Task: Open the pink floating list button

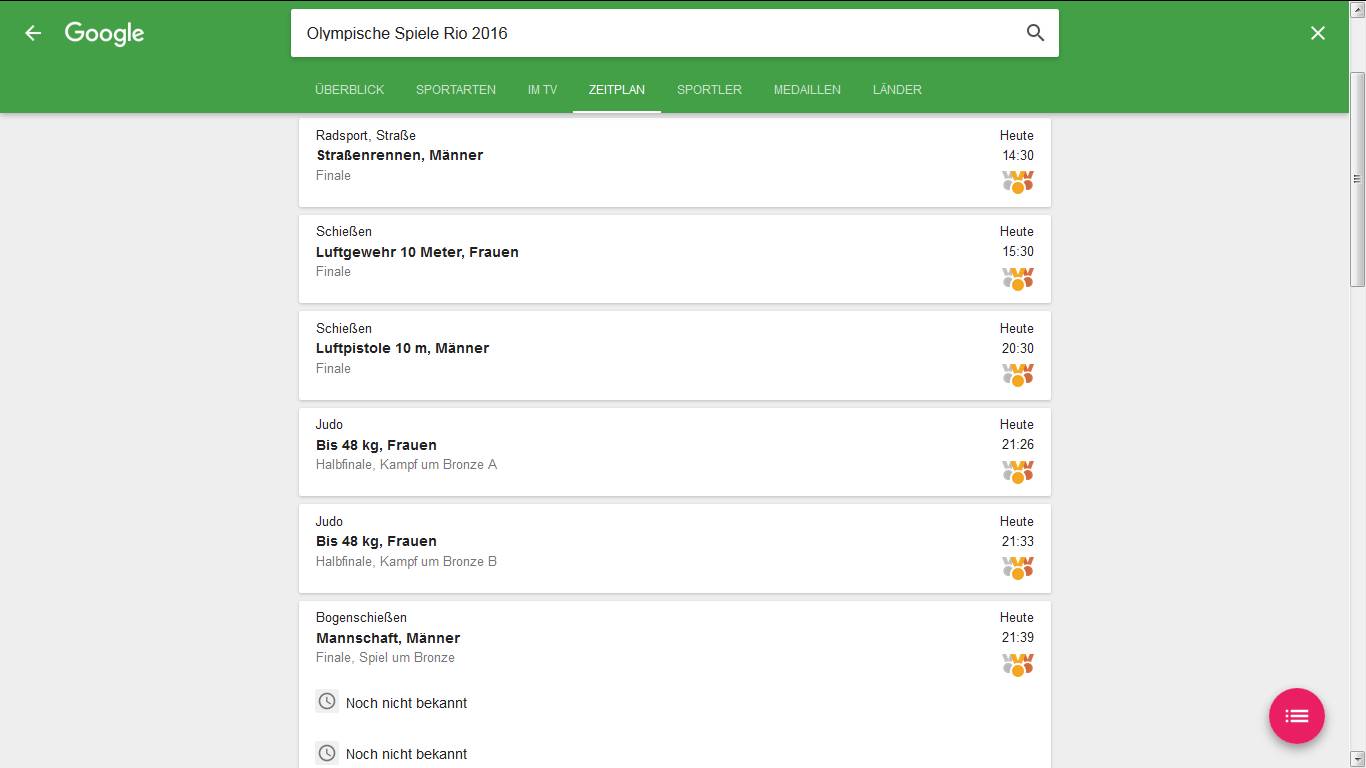Action: pos(1297,716)
